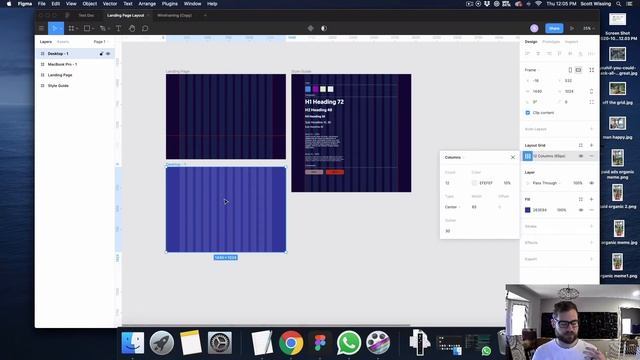Add a new fill

591,199
